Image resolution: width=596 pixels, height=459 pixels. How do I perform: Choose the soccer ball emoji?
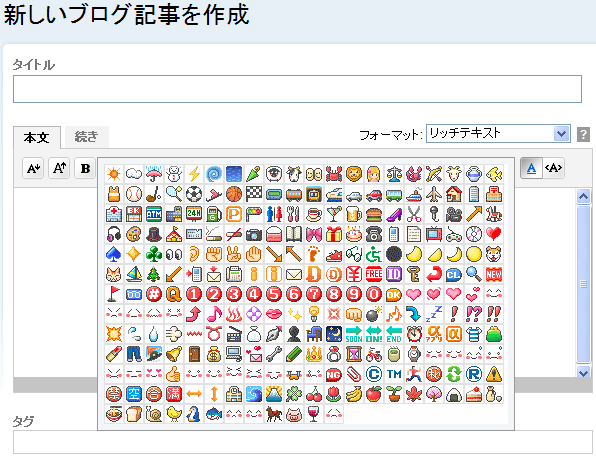click(194, 194)
